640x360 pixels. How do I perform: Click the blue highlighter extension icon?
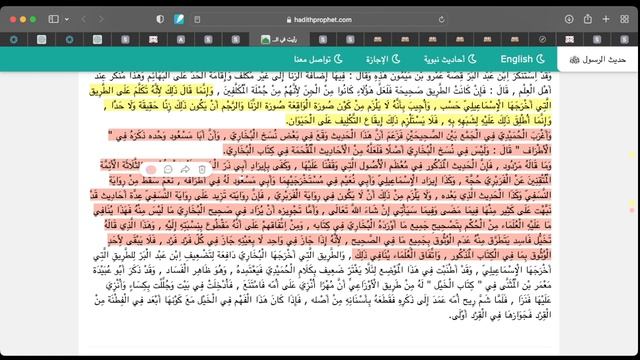(x=179, y=19)
